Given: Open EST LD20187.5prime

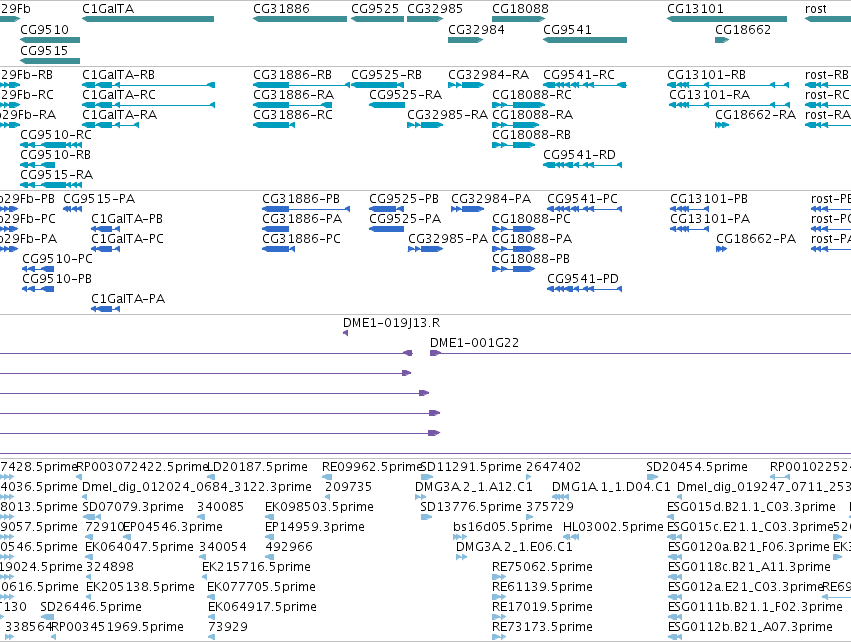Looking at the screenshot, I should [258, 467].
